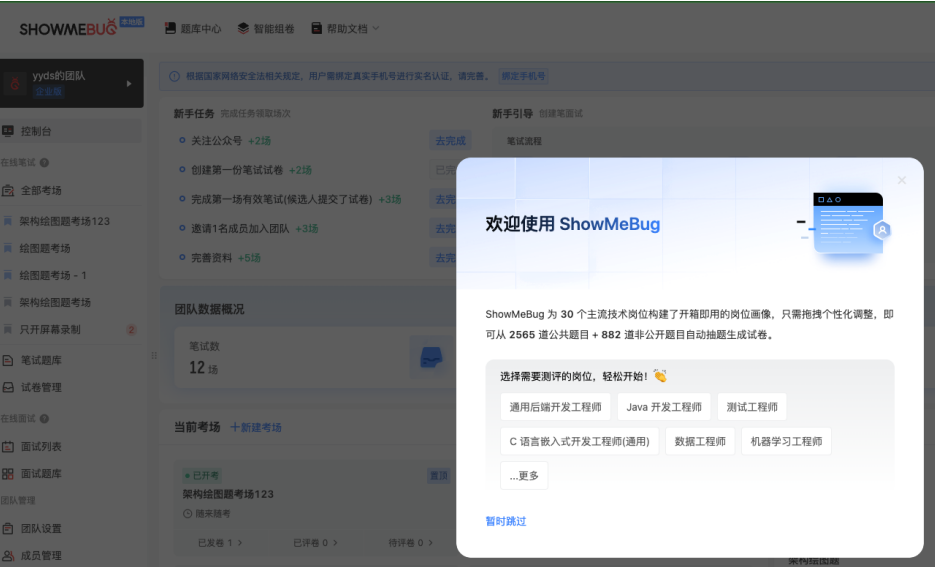Image resolution: width=935 pixels, height=567 pixels.
Task: Close the welcome dialog with X
Action: click(x=902, y=180)
